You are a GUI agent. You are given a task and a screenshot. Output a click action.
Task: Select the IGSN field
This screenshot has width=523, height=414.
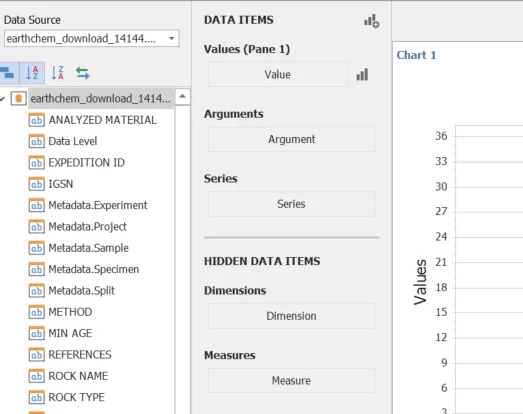[61, 184]
